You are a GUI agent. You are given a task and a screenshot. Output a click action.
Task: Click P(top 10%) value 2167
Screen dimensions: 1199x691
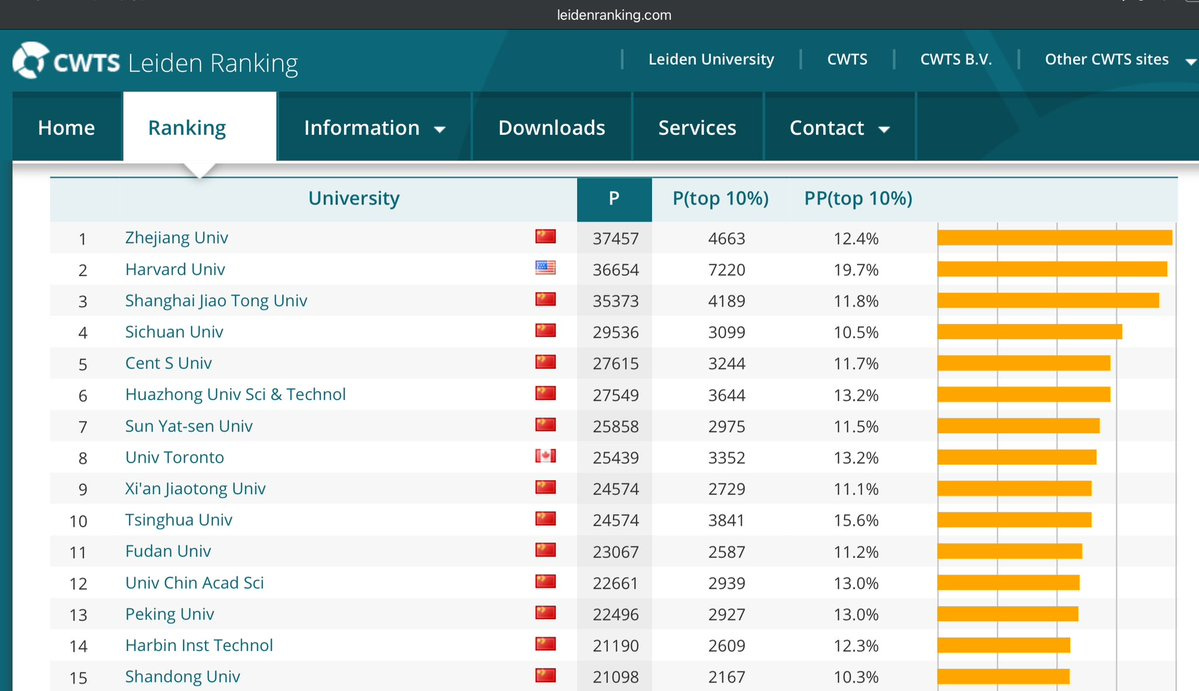(726, 677)
